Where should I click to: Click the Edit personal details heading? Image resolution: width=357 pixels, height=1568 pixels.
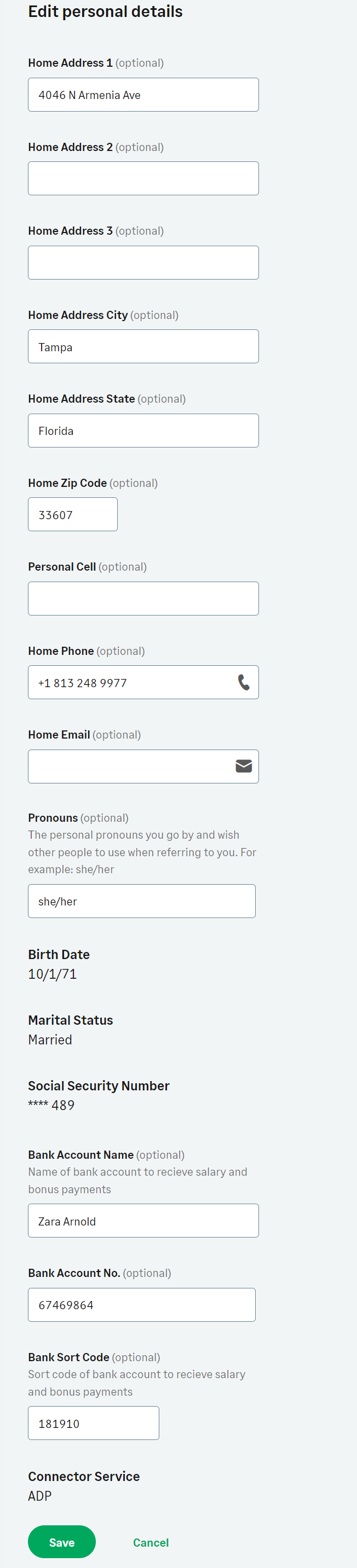pos(105,11)
